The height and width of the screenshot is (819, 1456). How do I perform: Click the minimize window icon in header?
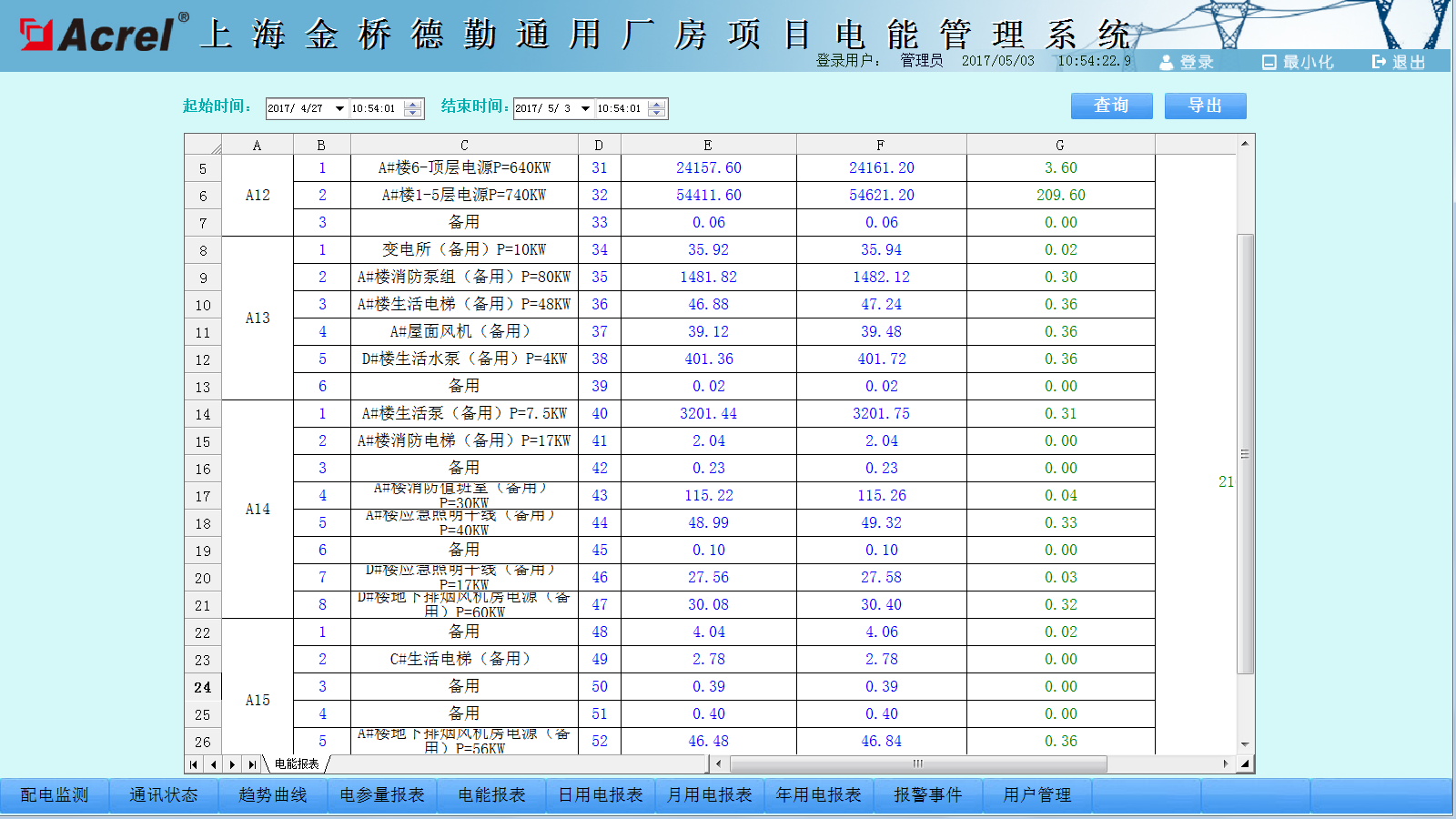pyautogui.click(x=1269, y=62)
